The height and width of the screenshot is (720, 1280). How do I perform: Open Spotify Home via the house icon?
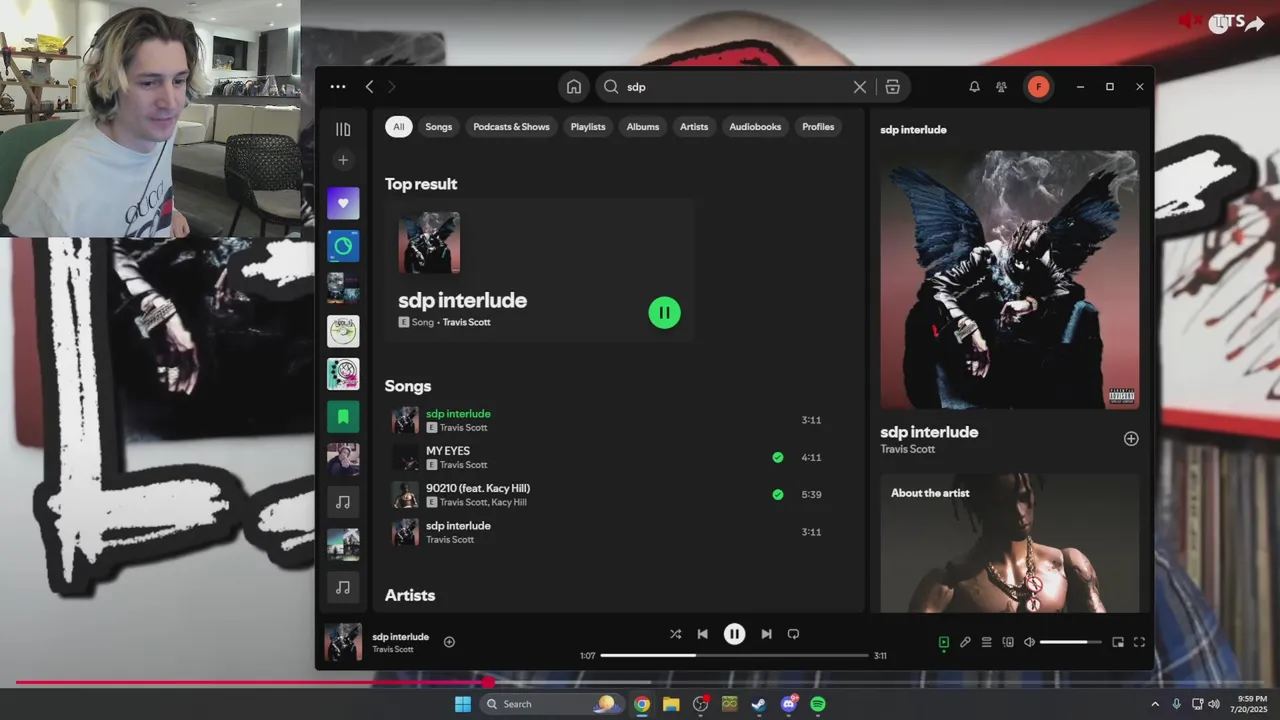574,87
